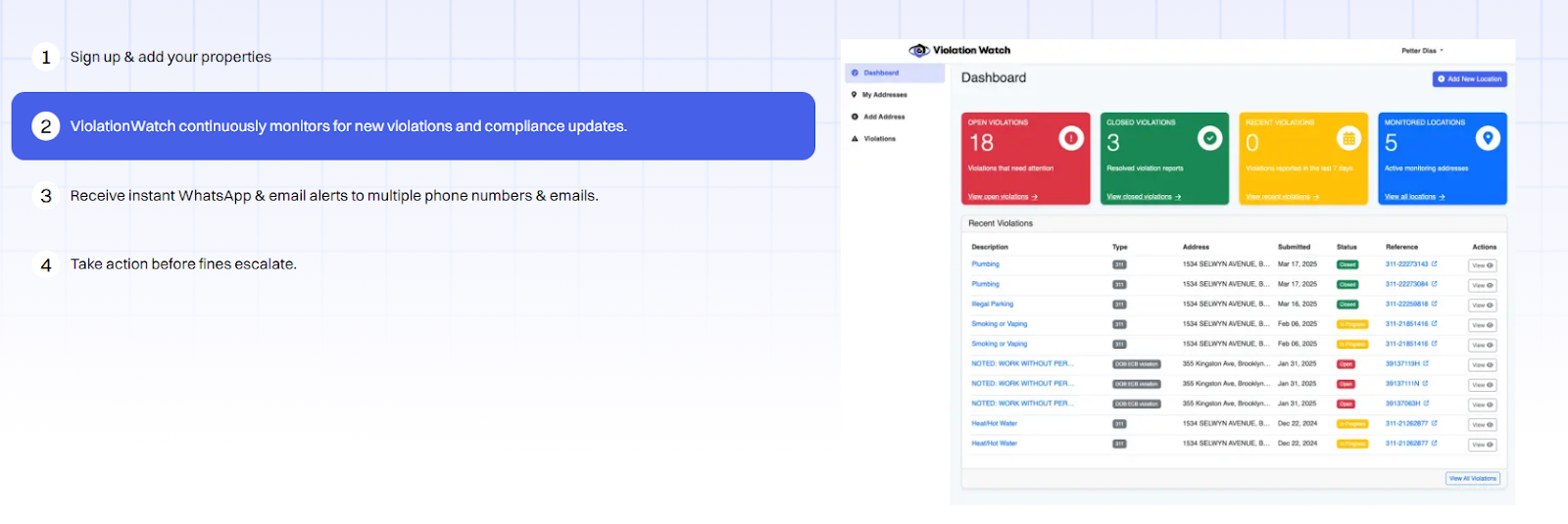Click 'Resolved violation reports' text
The width and height of the screenshot is (1568, 524).
click(x=1145, y=168)
